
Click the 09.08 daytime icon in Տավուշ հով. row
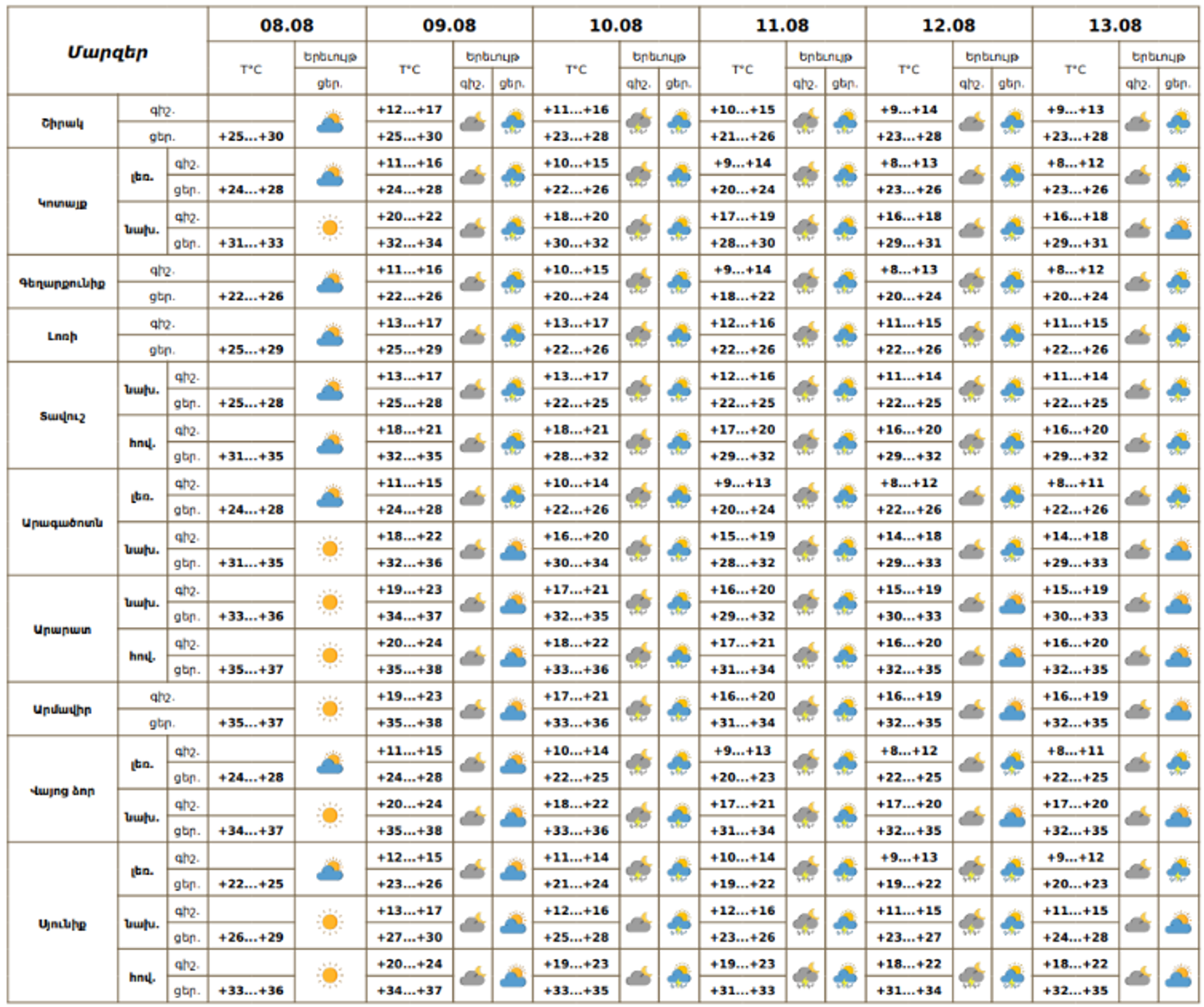[x=513, y=441]
